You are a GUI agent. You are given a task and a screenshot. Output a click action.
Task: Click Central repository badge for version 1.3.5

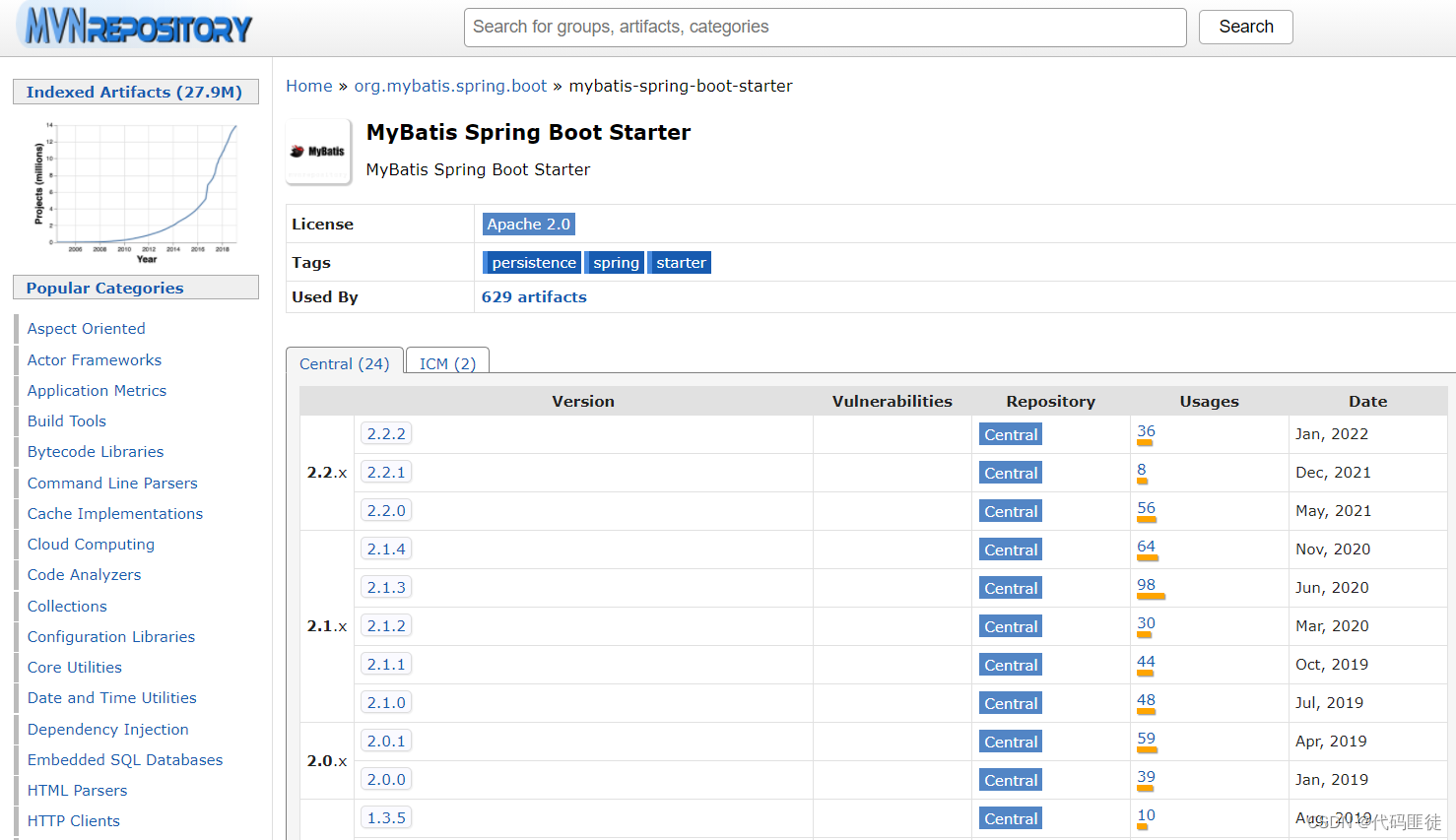point(1011,818)
